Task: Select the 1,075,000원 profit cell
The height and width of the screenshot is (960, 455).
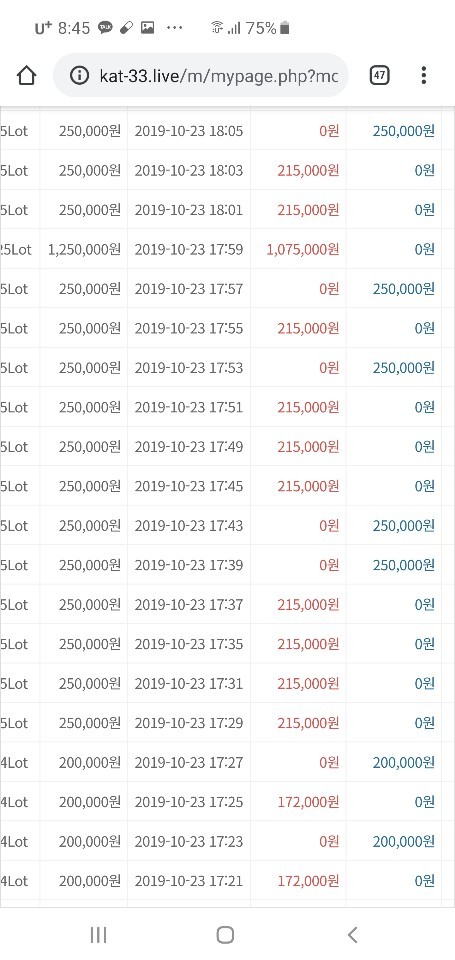Action: [x=303, y=249]
